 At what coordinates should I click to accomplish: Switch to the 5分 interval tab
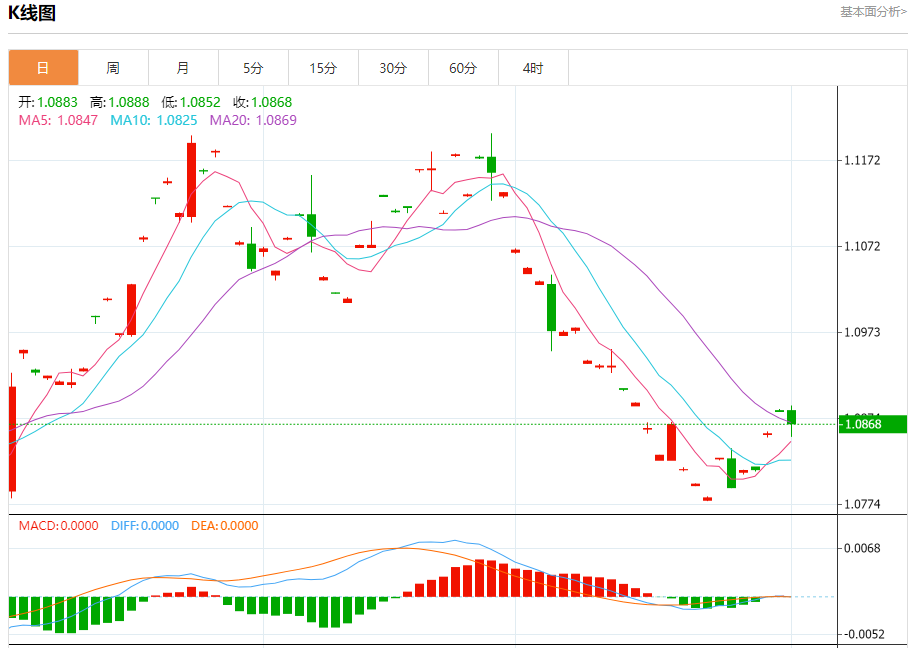tap(253, 68)
